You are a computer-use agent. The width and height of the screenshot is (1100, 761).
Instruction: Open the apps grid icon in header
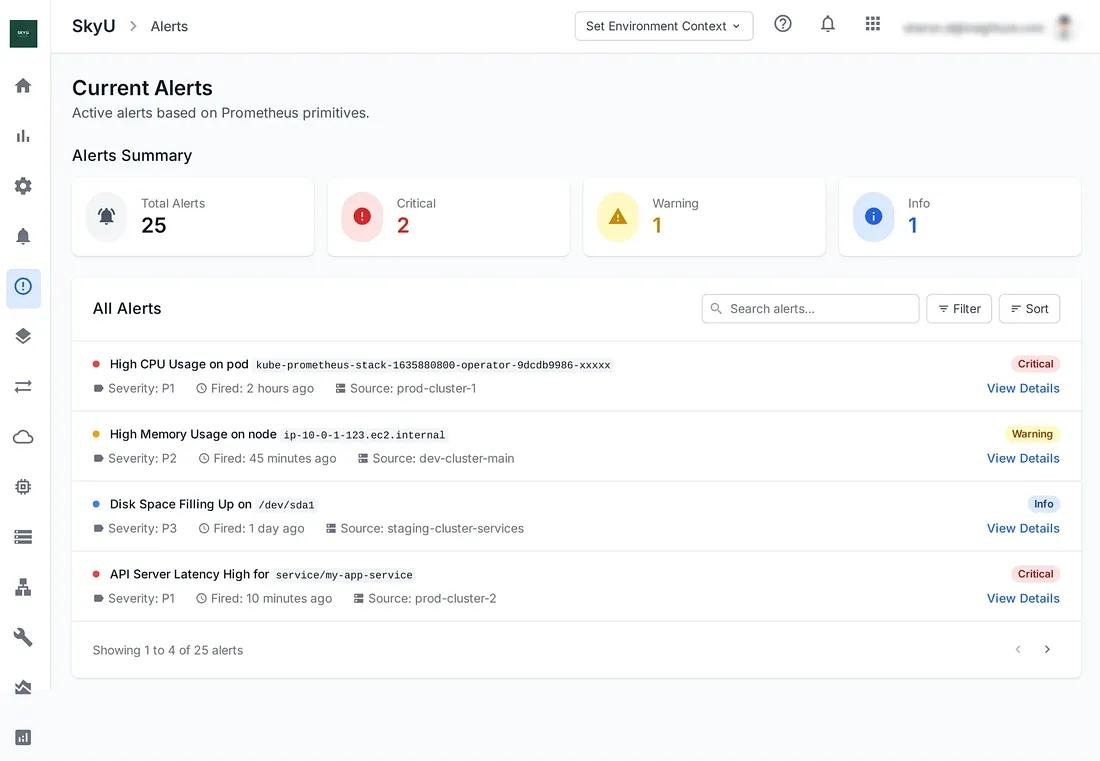(873, 24)
